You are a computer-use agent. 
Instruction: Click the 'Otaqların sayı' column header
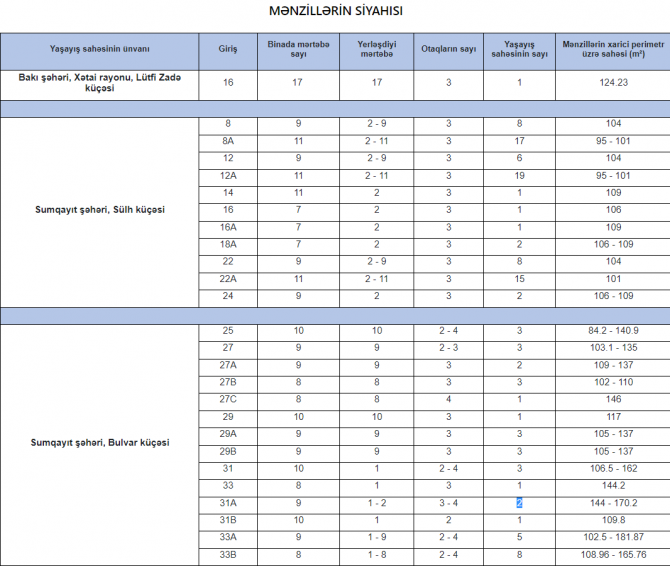(x=448, y=49)
